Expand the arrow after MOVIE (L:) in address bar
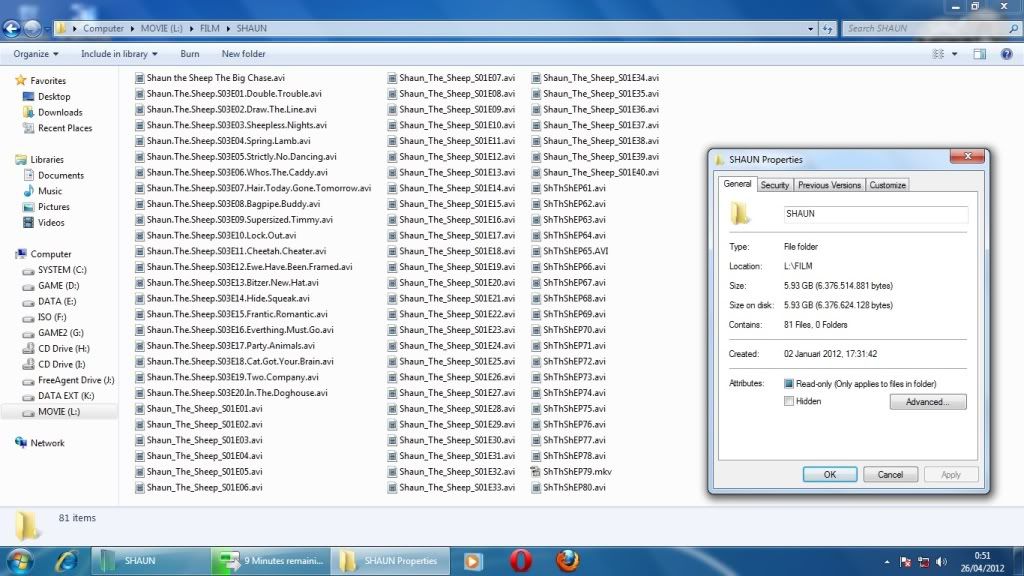Screen dimensions: 1024x576 (191, 29)
